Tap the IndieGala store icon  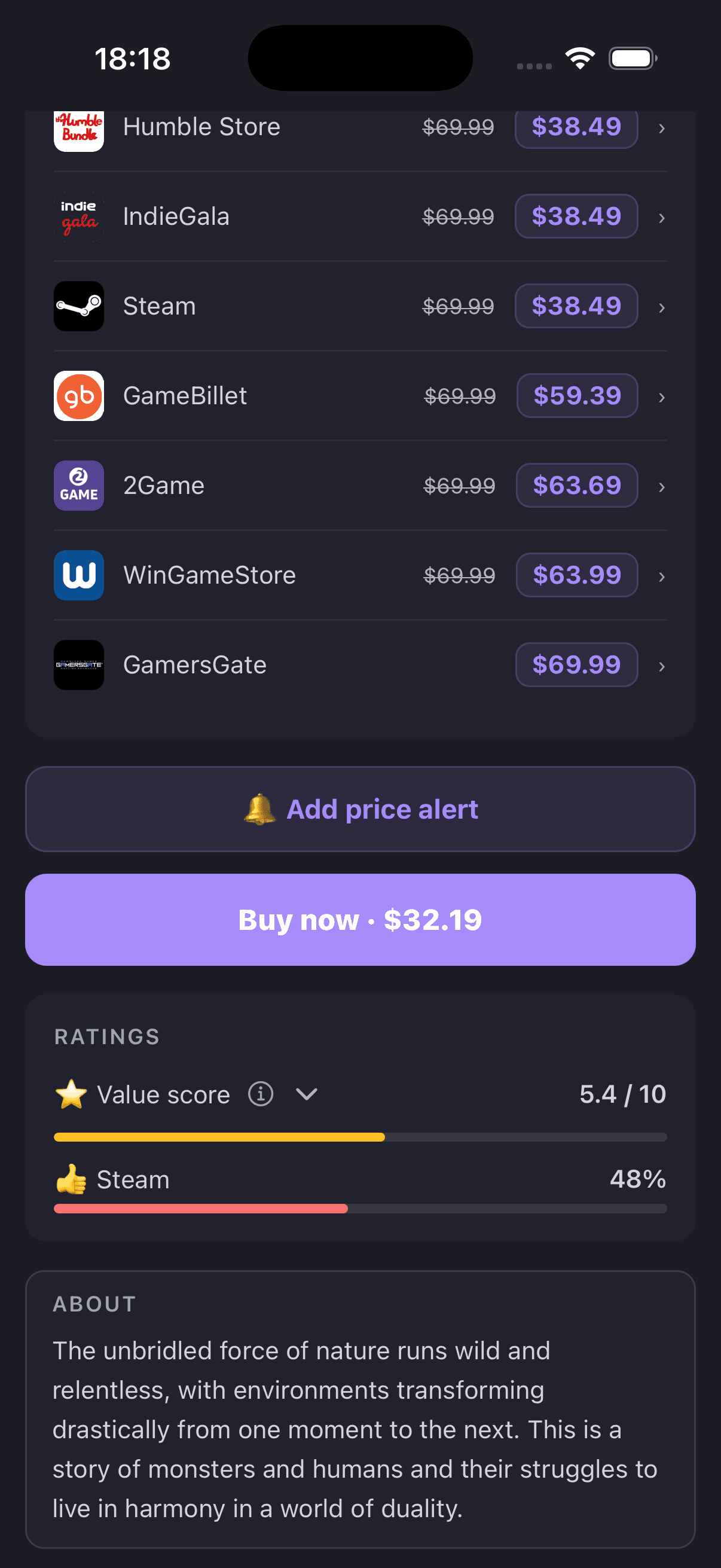[78, 215]
